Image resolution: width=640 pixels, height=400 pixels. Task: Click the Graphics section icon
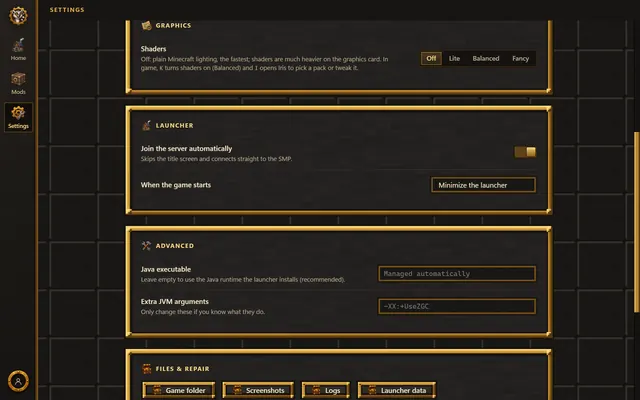pyautogui.click(x=146, y=25)
